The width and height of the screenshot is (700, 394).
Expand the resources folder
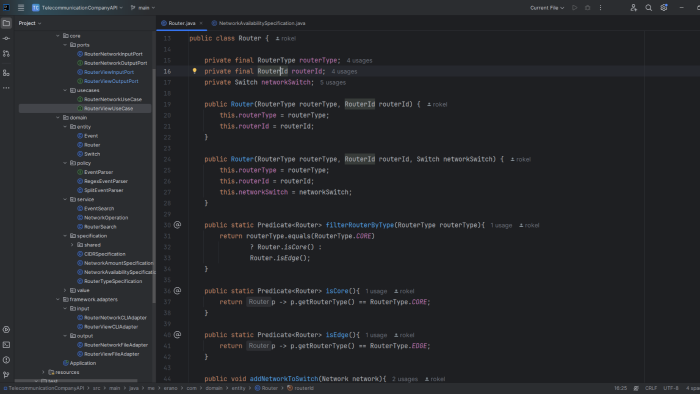pos(43,372)
